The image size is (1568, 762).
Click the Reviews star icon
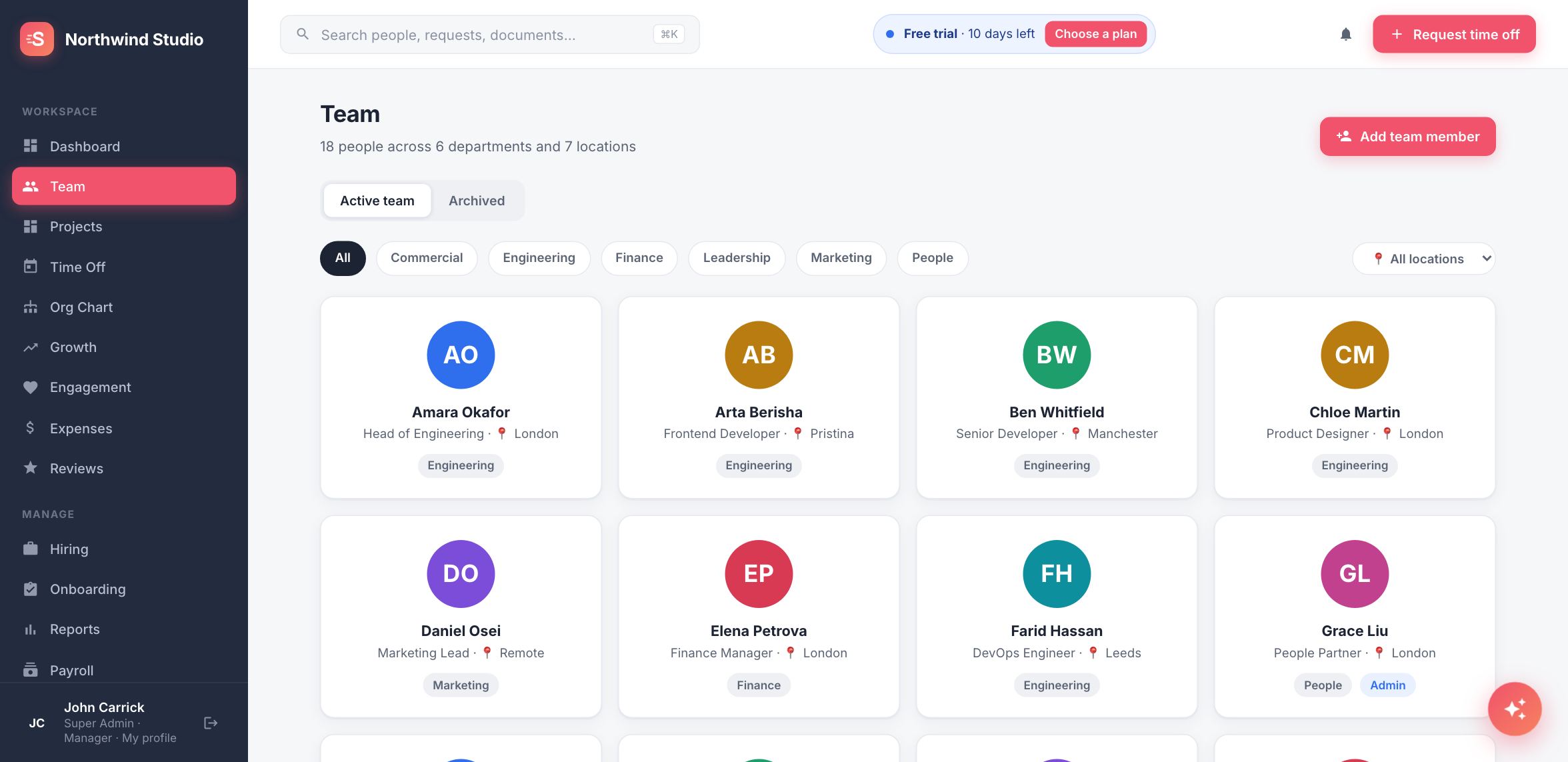point(31,468)
